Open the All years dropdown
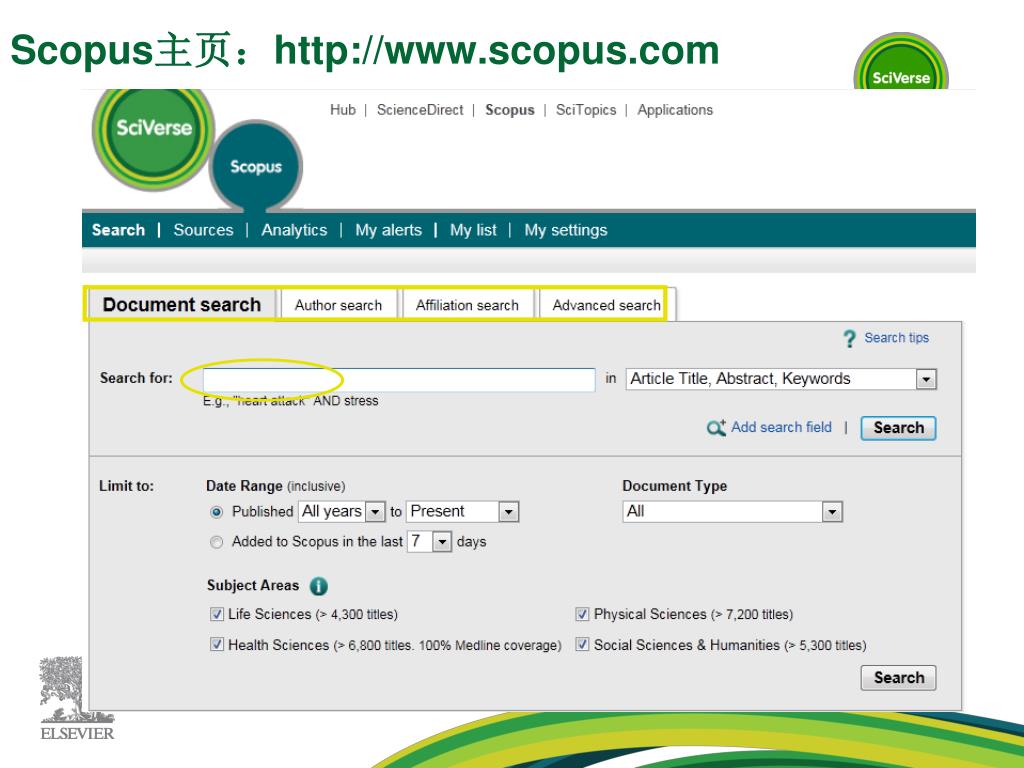 coord(341,511)
